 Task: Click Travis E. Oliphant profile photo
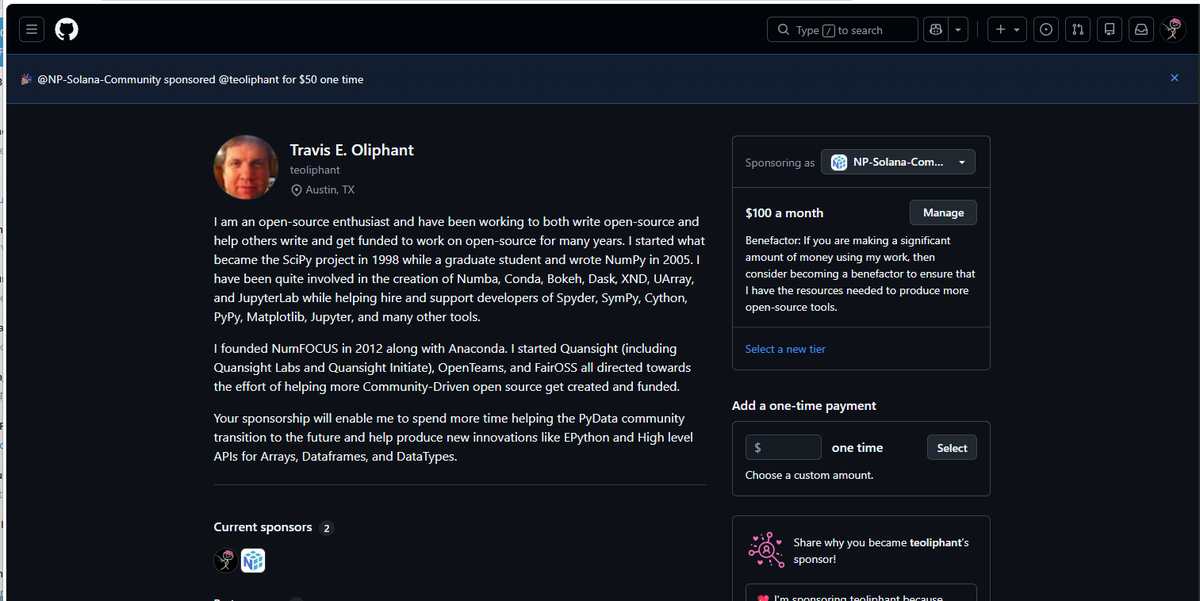point(246,167)
